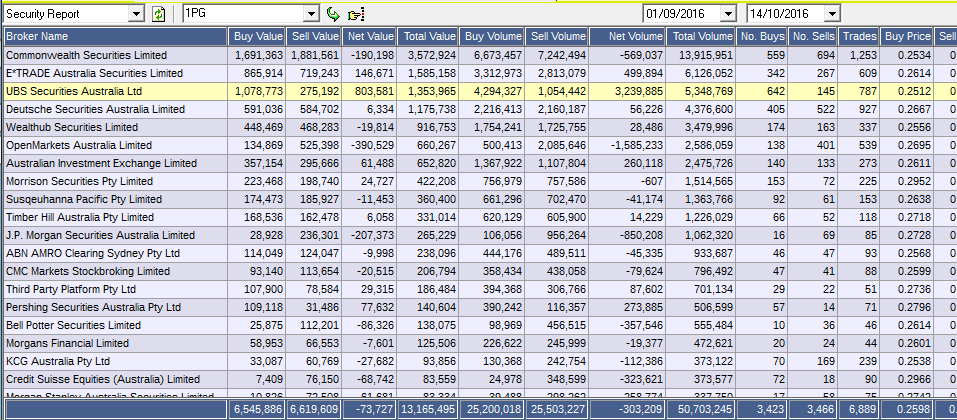This screenshot has height=420, width=957.
Task: Click totals row total value 13,165,495
Action: point(428,409)
